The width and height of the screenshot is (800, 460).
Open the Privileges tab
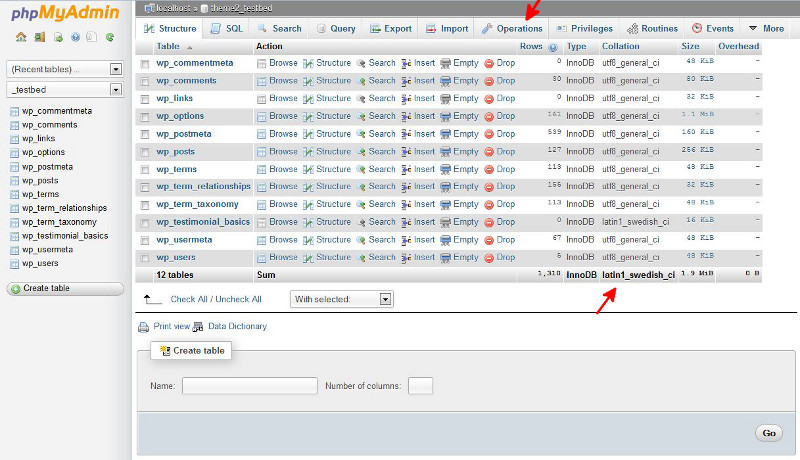click(x=584, y=29)
